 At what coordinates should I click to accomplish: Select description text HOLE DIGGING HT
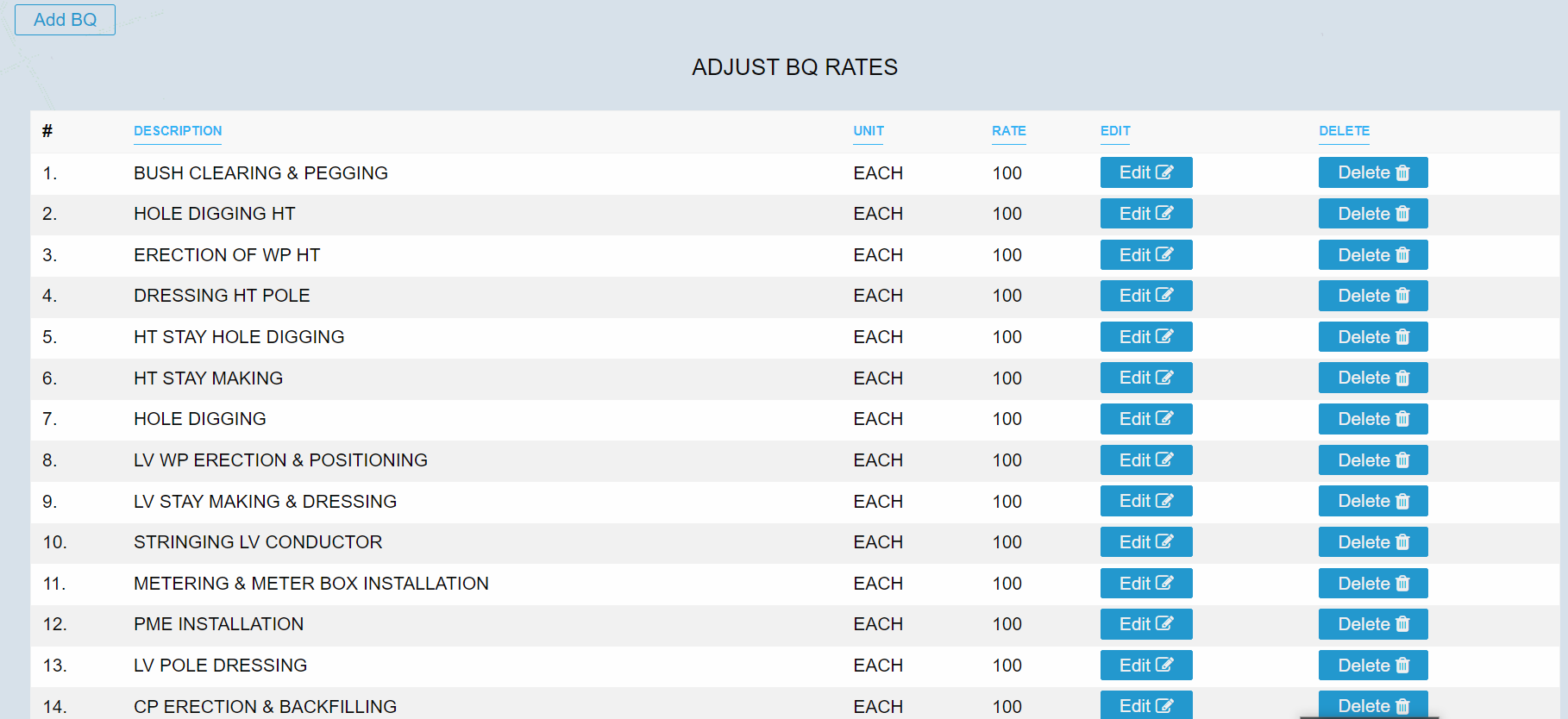pyautogui.click(x=214, y=214)
